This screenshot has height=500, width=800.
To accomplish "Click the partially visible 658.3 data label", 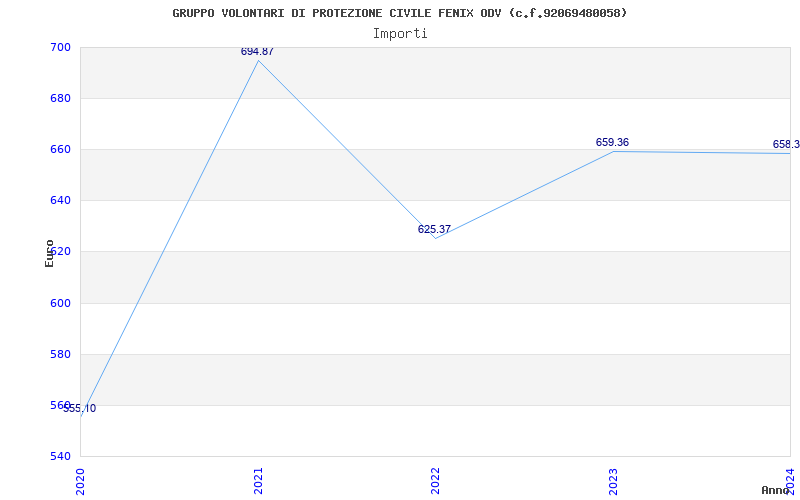I will coord(786,144).
